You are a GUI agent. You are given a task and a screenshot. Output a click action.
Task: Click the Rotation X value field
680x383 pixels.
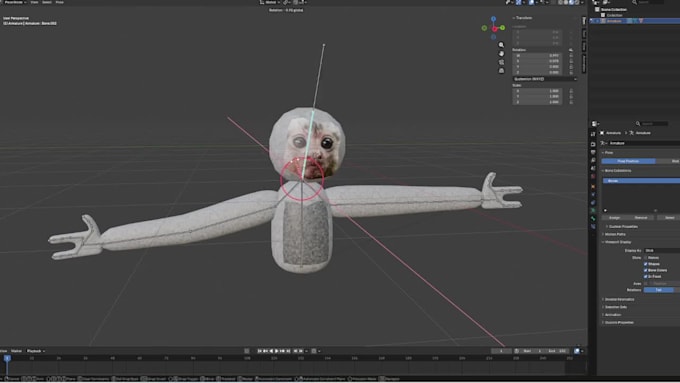[537, 61]
